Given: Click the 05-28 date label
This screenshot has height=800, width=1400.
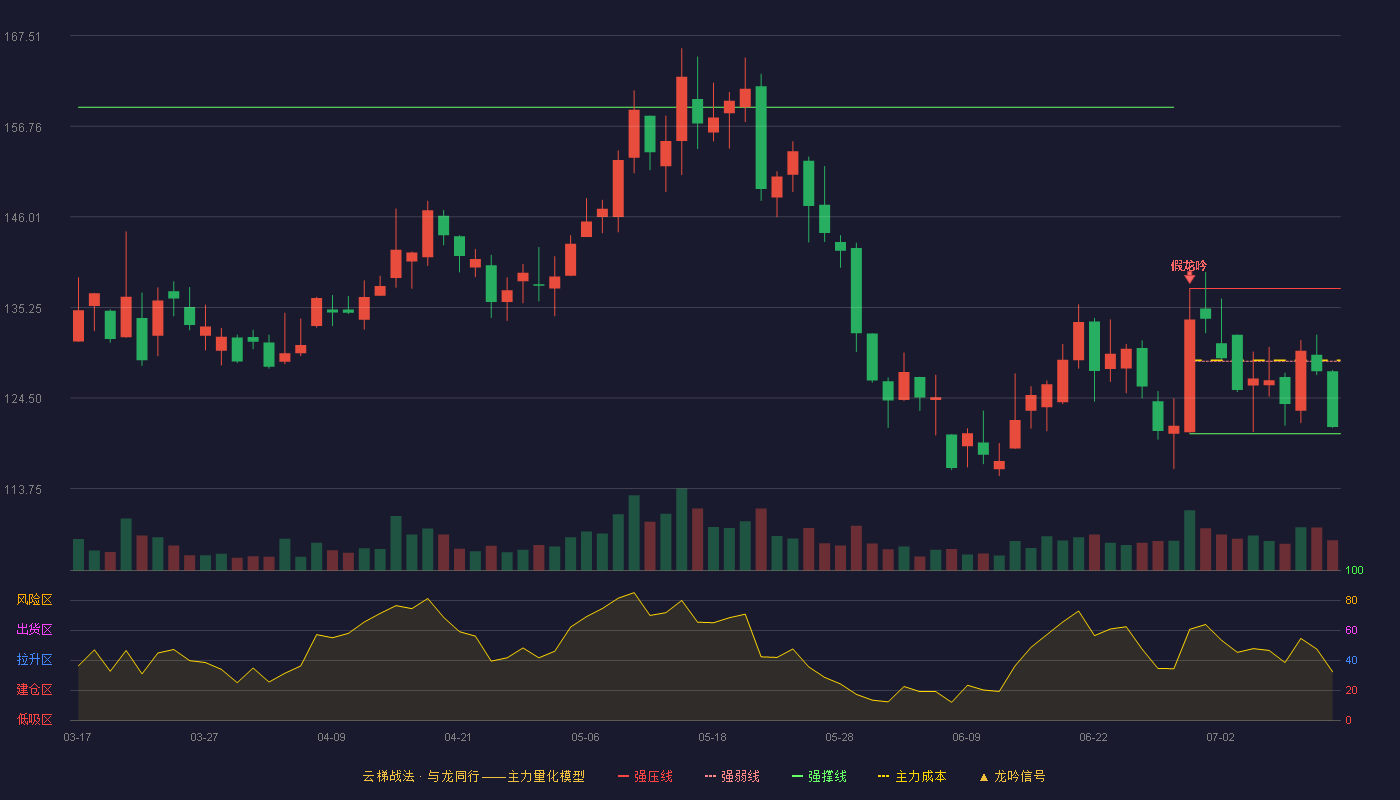Looking at the screenshot, I should [x=839, y=737].
